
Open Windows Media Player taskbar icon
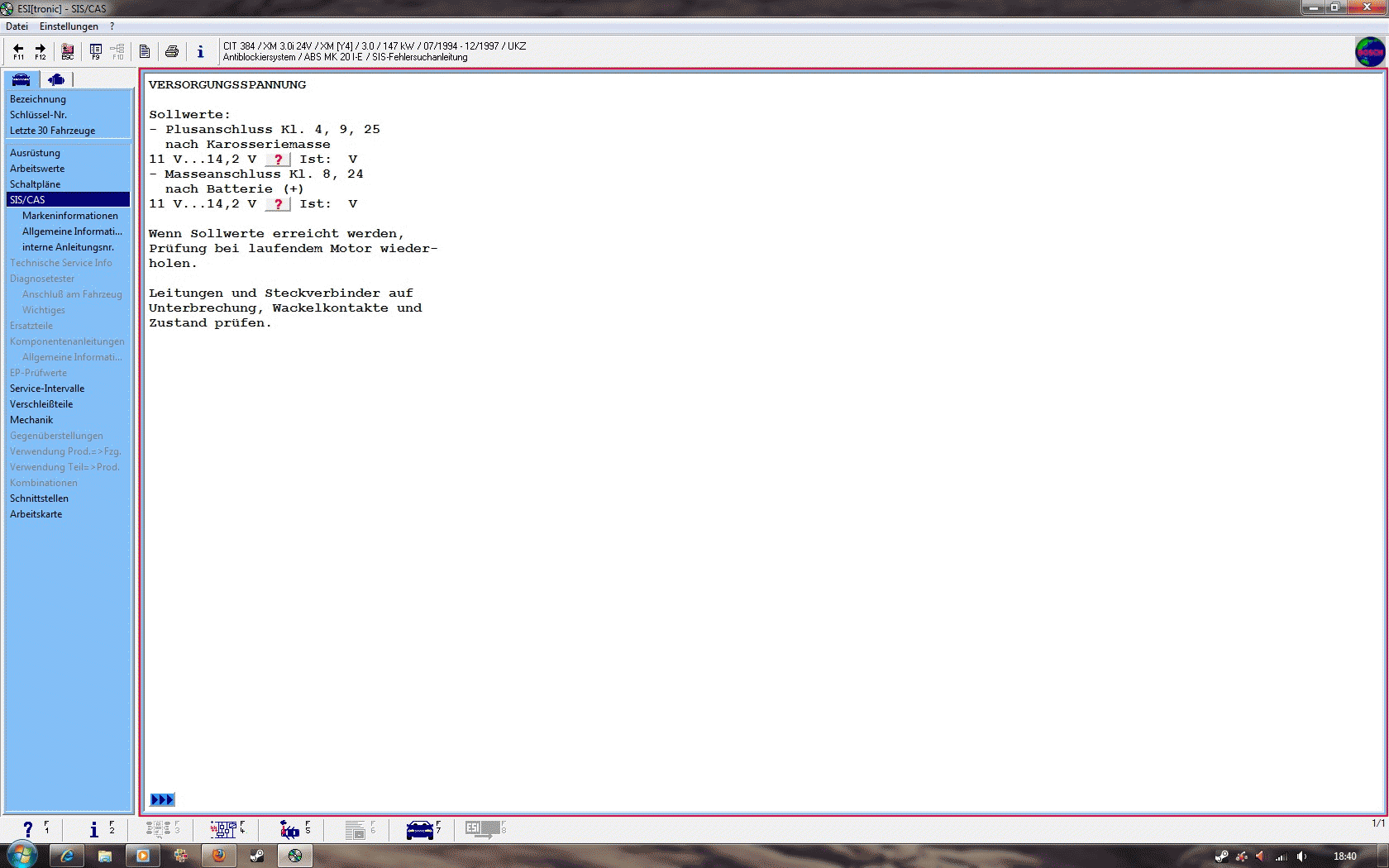(x=143, y=856)
